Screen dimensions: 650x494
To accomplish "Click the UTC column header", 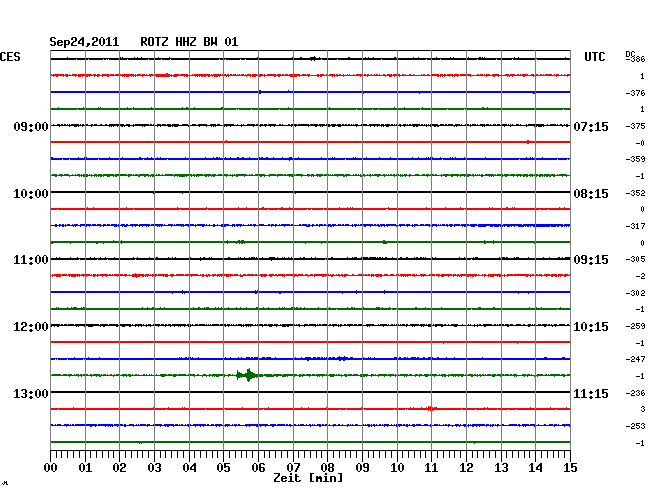I will point(594,57).
